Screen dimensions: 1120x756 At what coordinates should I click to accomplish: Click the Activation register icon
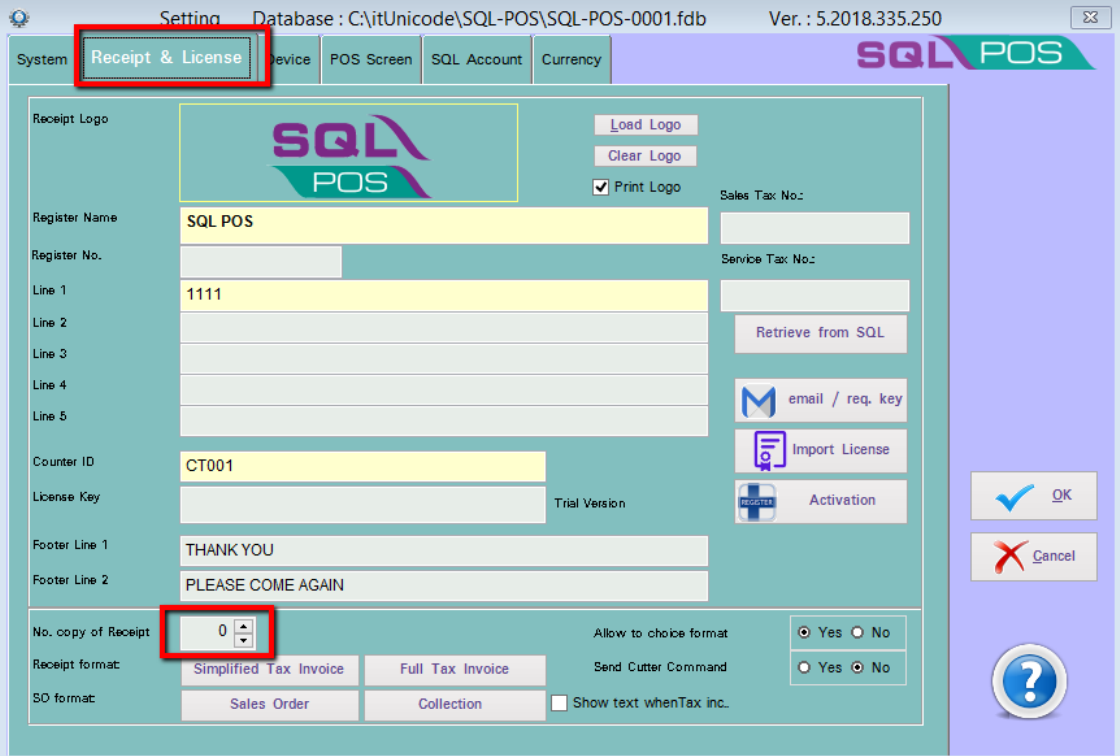757,501
